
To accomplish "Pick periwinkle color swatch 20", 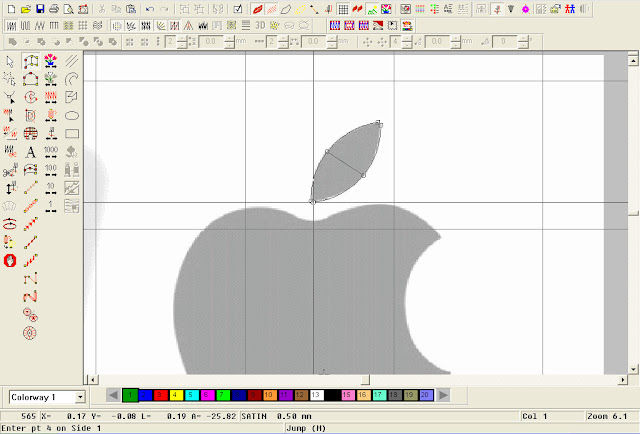I will coord(426,395).
